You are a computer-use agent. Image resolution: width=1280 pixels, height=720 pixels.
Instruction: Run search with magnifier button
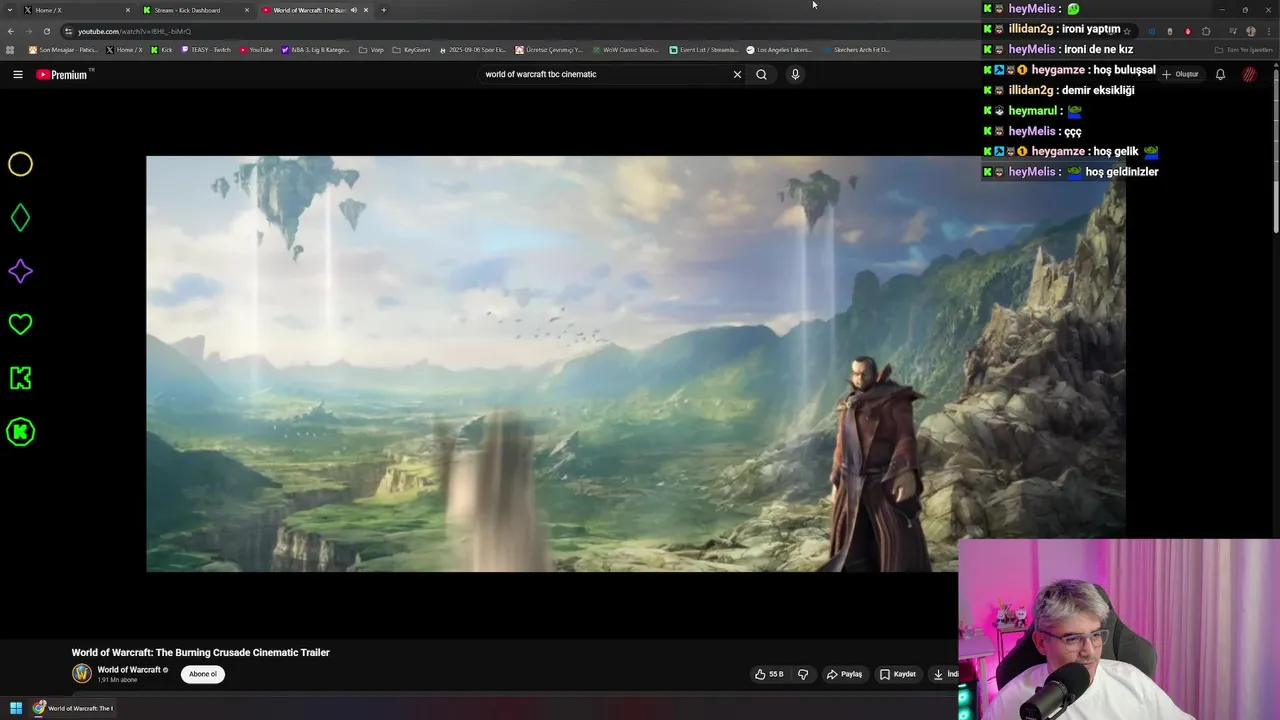761,74
